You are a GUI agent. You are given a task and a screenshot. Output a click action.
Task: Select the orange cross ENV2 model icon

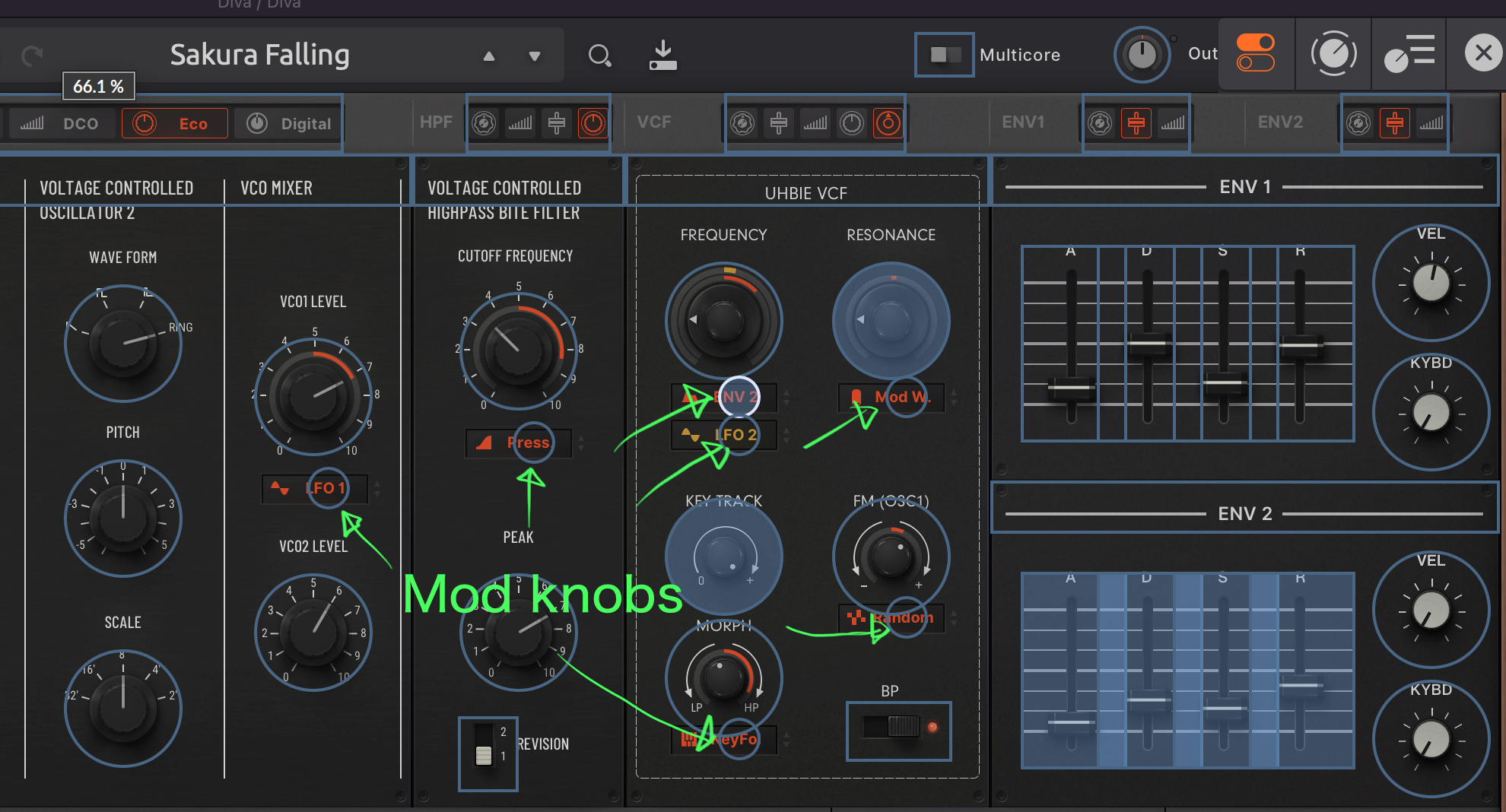tap(1395, 122)
